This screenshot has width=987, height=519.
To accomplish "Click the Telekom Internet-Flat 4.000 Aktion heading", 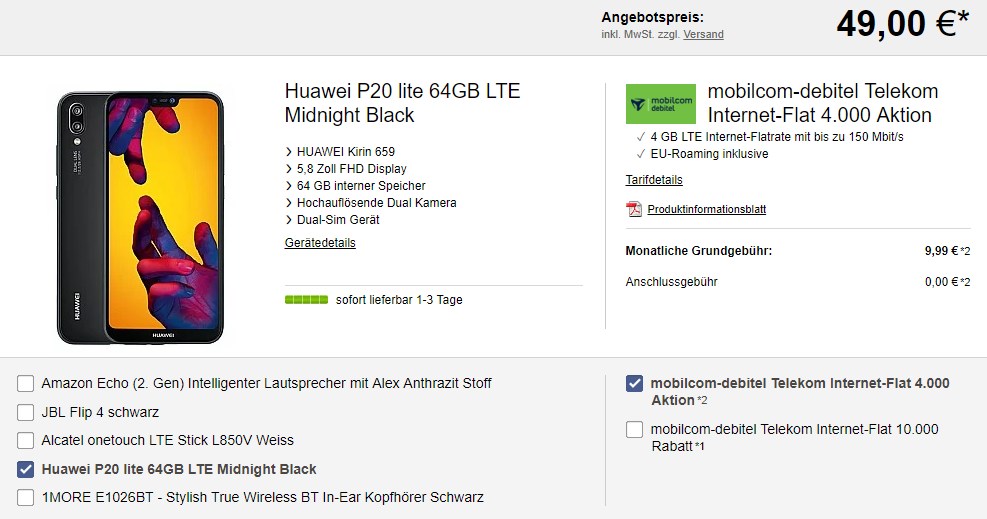I will (x=822, y=103).
